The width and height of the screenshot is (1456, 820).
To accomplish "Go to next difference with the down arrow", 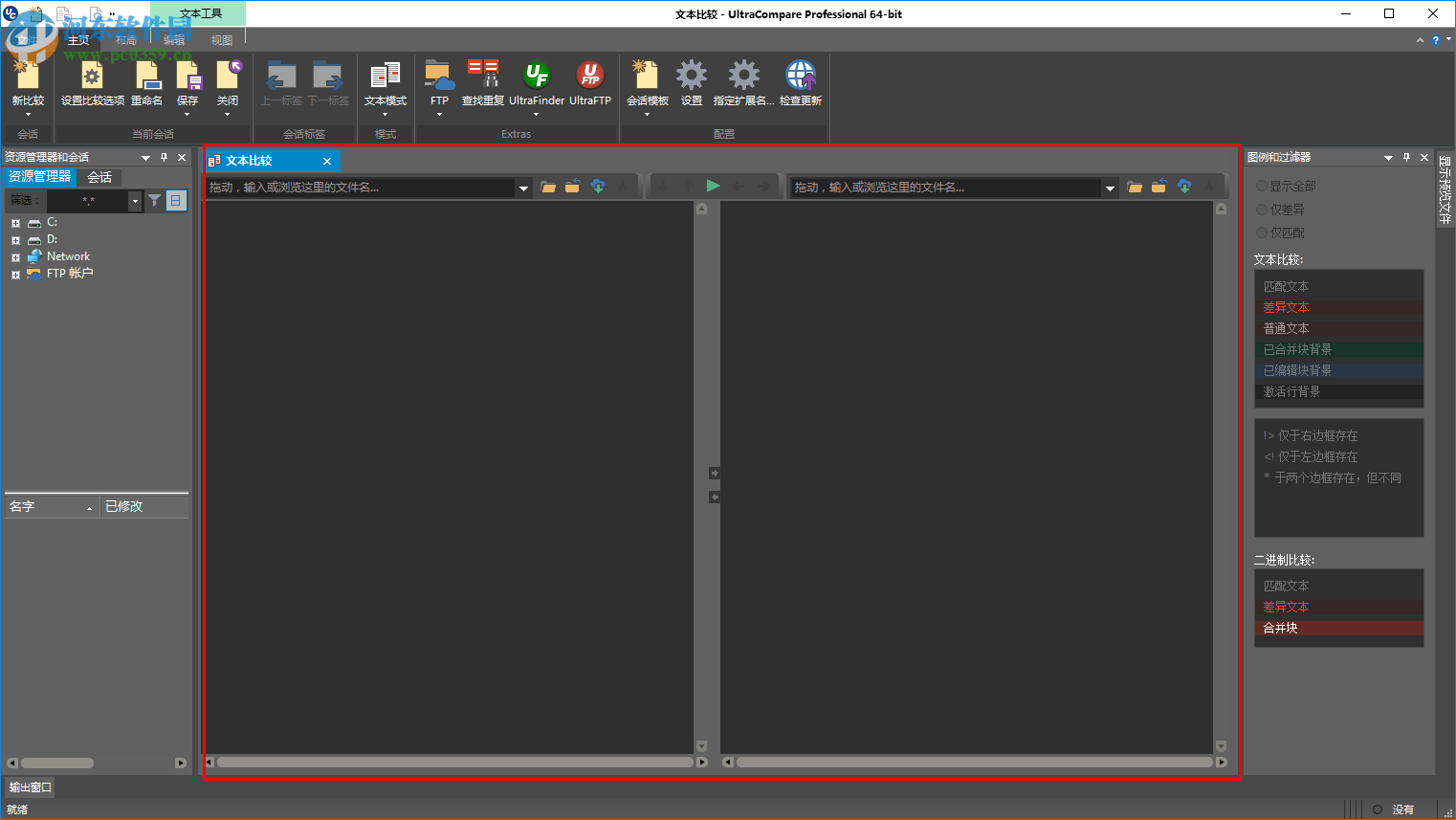I will tap(663, 186).
